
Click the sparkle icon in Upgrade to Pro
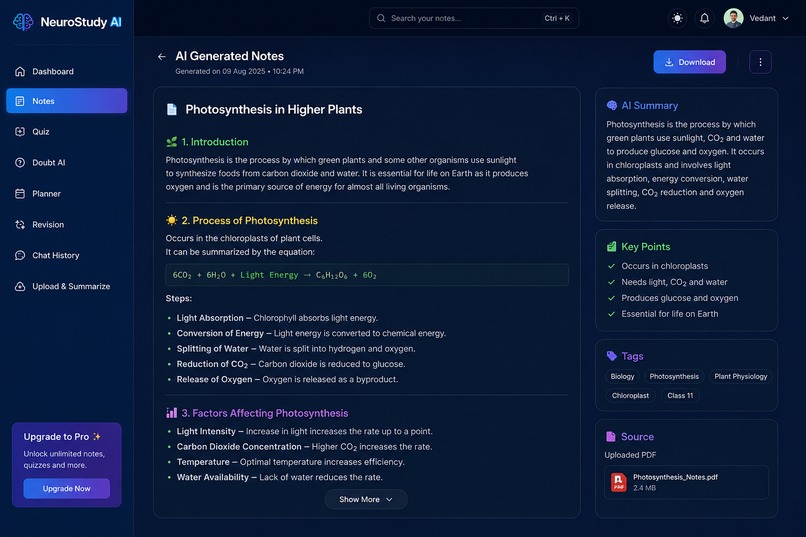pos(97,436)
